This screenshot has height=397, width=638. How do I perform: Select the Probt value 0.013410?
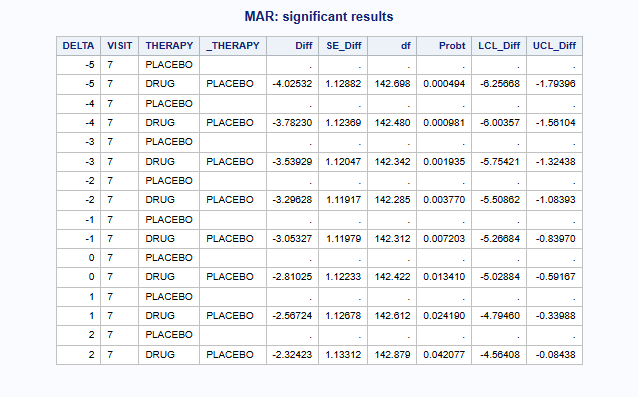point(444,277)
